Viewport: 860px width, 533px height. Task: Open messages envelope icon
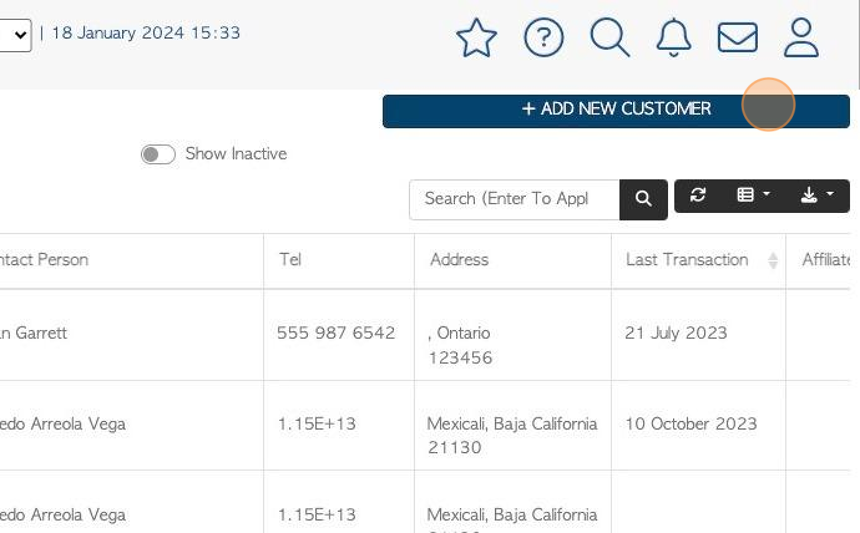[x=738, y=38]
